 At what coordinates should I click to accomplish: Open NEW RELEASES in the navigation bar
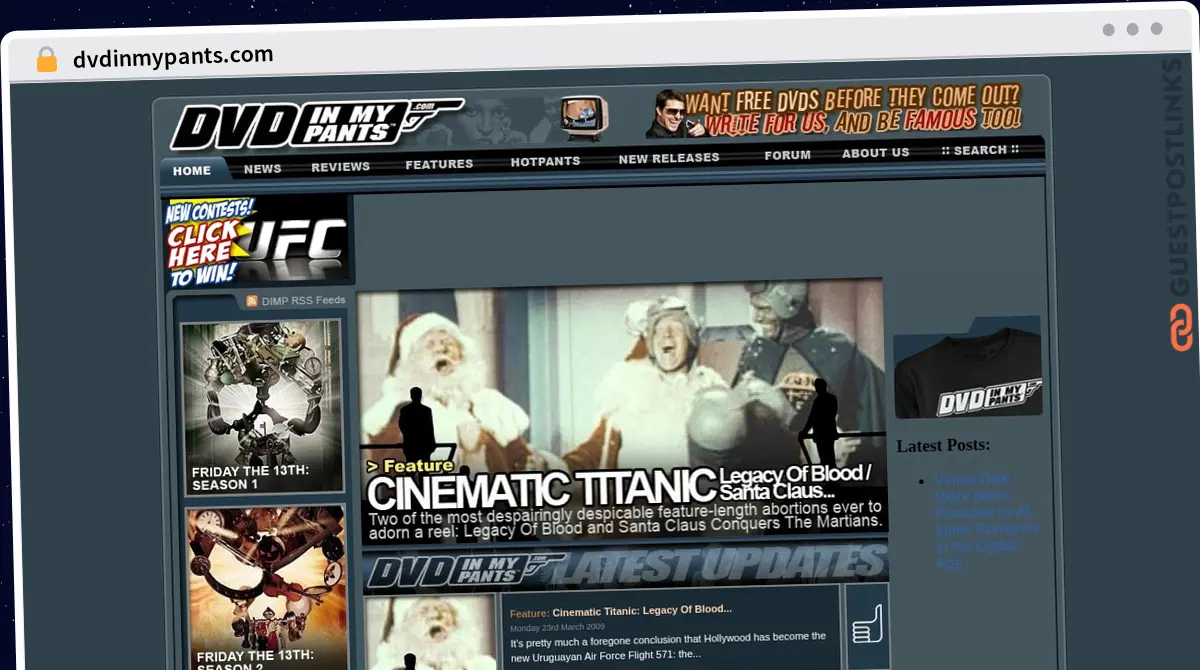pyautogui.click(x=669, y=158)
